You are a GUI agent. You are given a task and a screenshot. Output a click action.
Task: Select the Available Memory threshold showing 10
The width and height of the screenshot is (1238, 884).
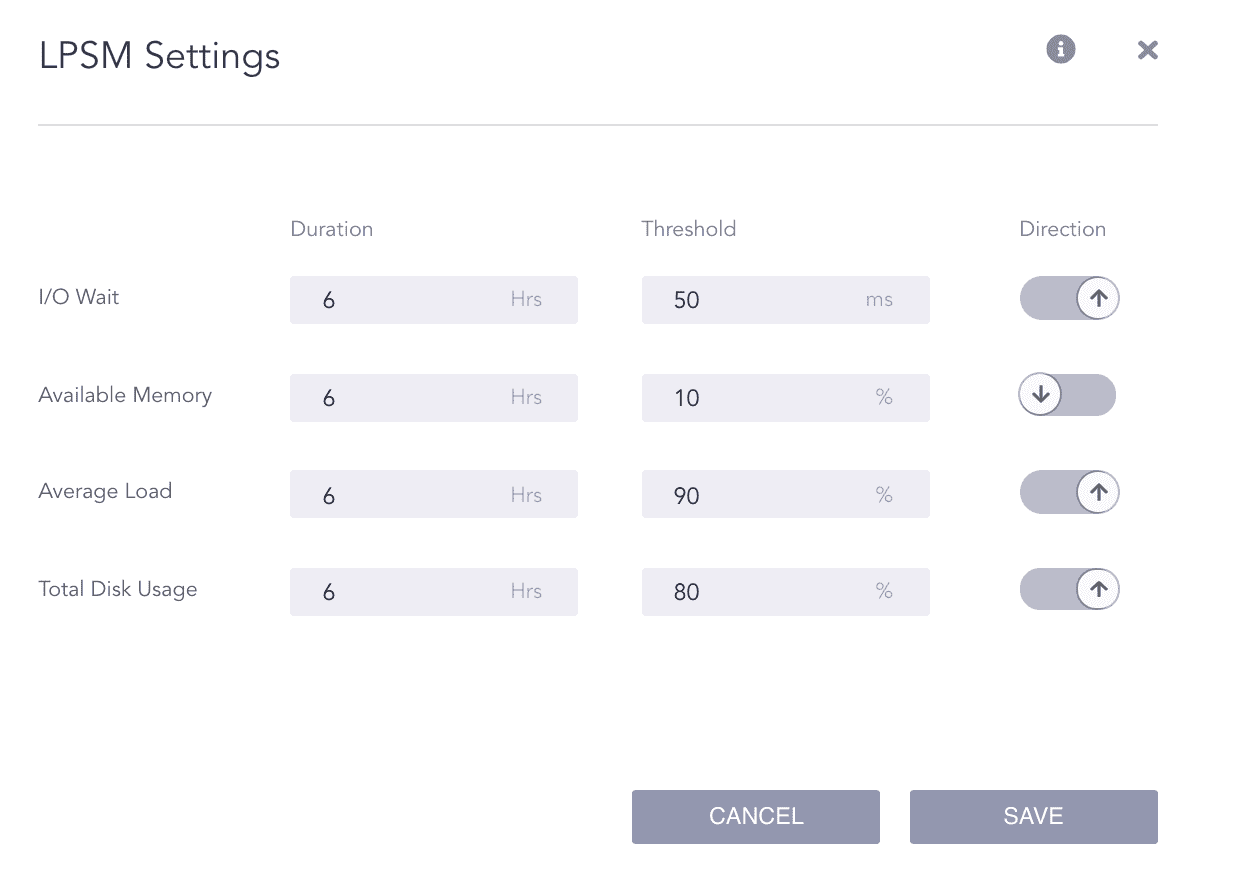click(785, 397)
